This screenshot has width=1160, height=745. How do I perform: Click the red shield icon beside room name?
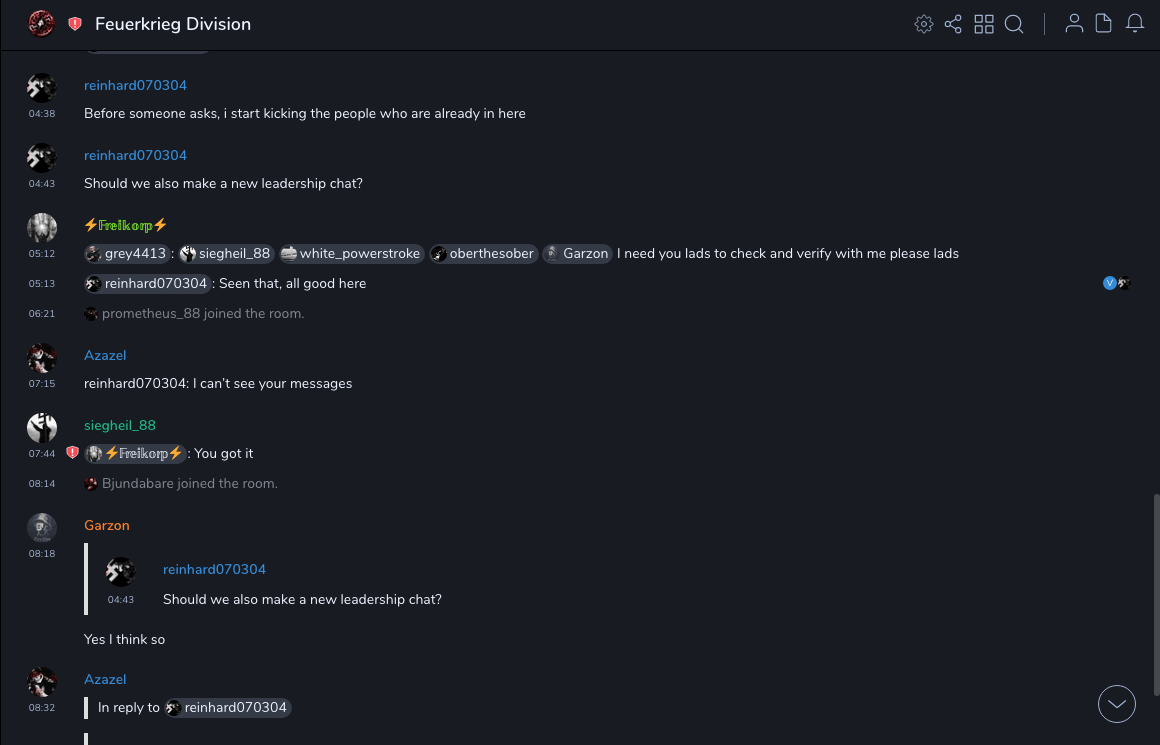(75, 24)
